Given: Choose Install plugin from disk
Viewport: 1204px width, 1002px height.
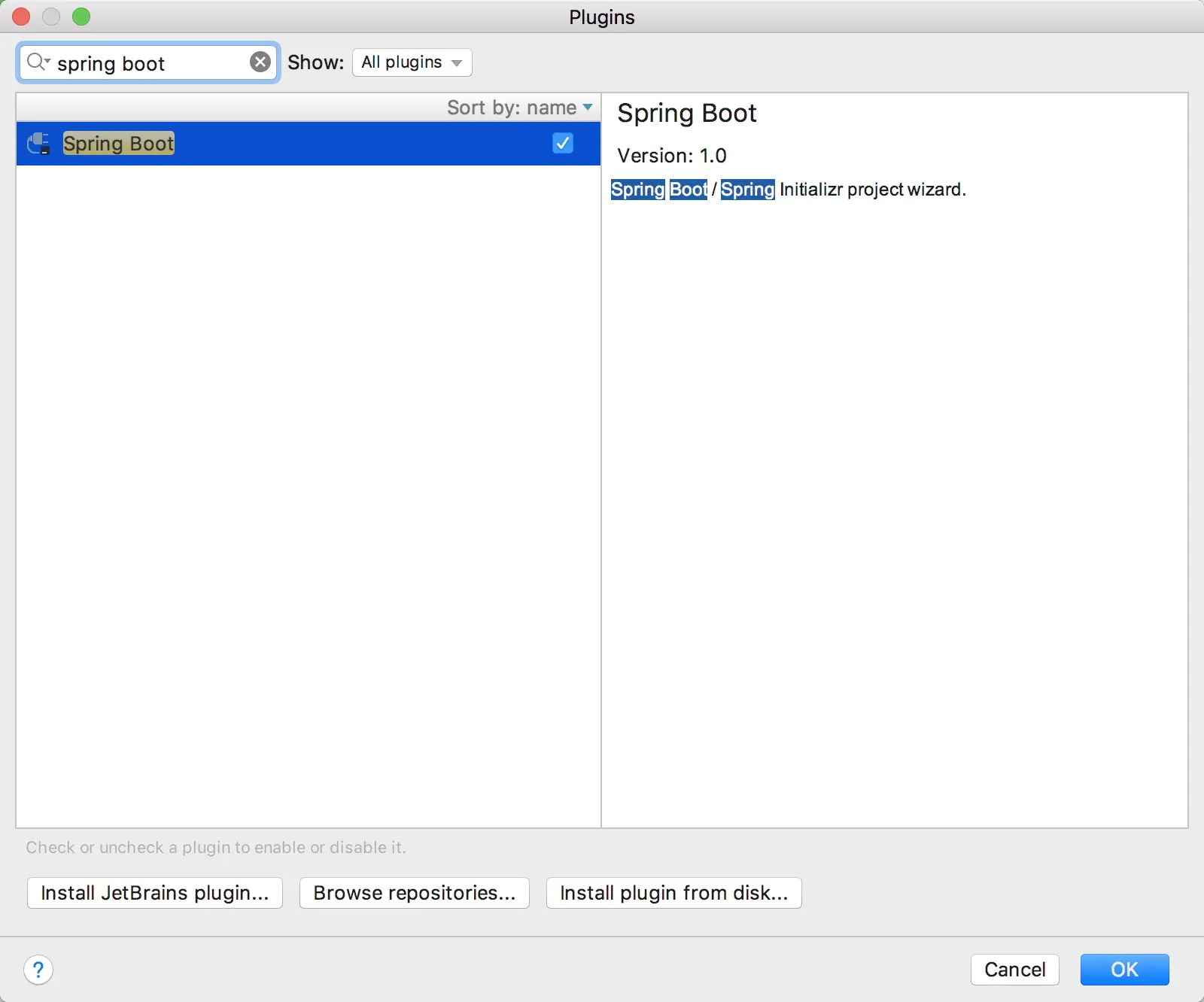Looking at the screenshot, I should (674, 893).
